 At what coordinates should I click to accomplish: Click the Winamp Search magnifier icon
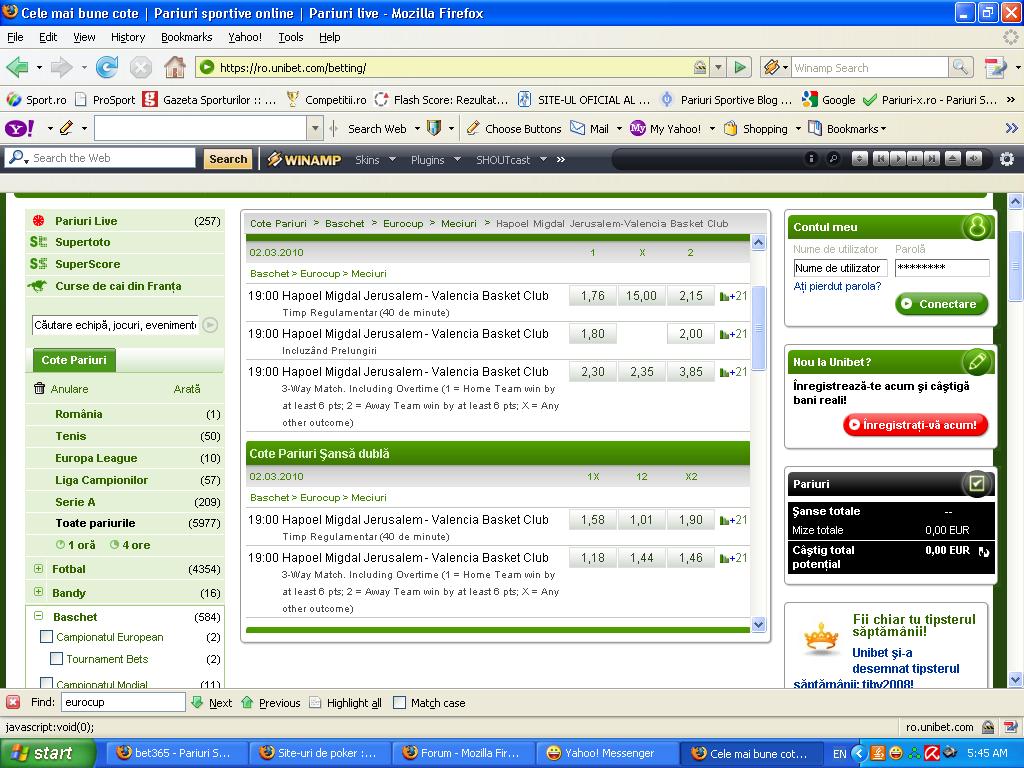point(960,67)
